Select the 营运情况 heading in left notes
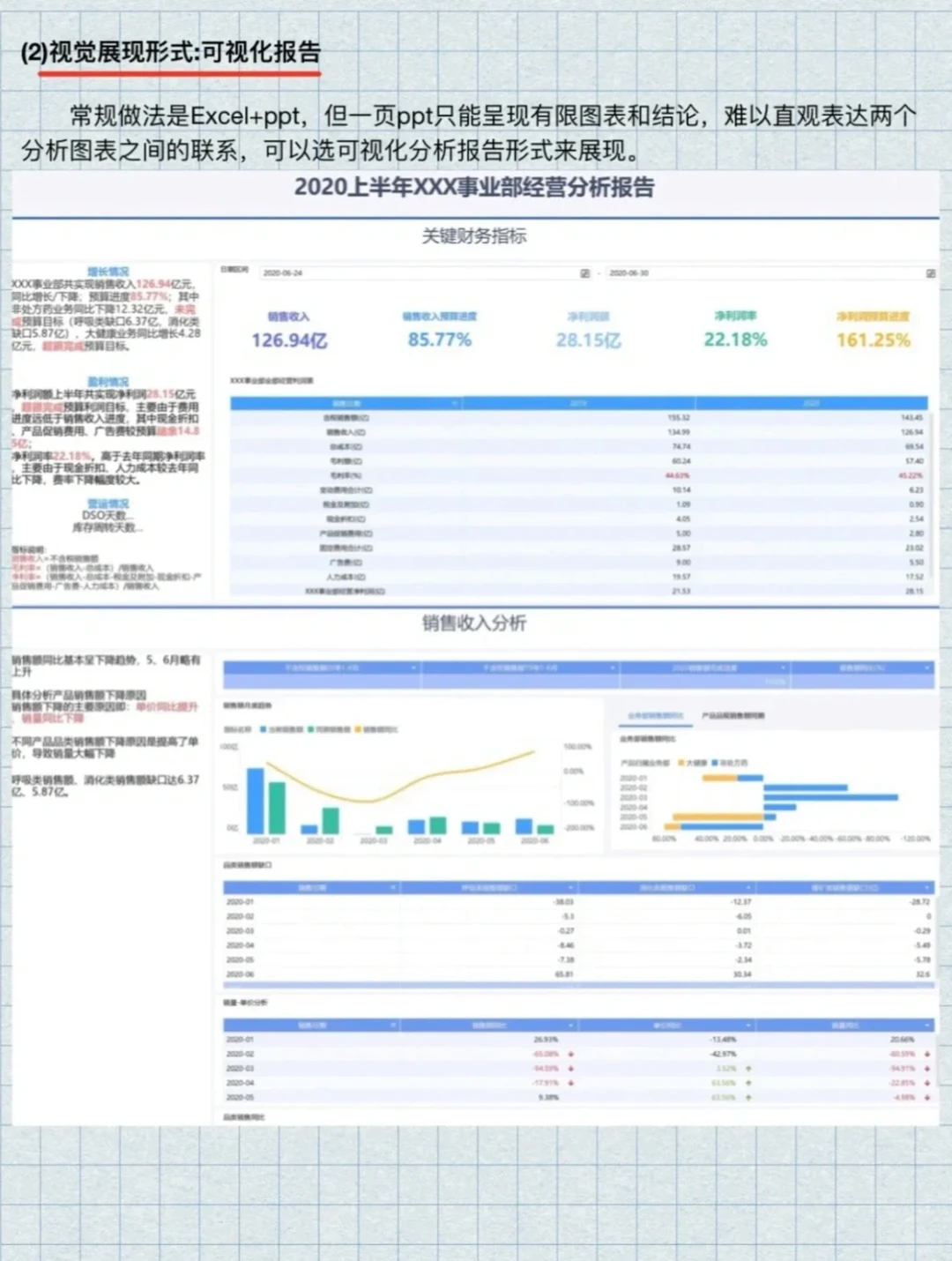952x1261 pixels. (x=108, y=504)
